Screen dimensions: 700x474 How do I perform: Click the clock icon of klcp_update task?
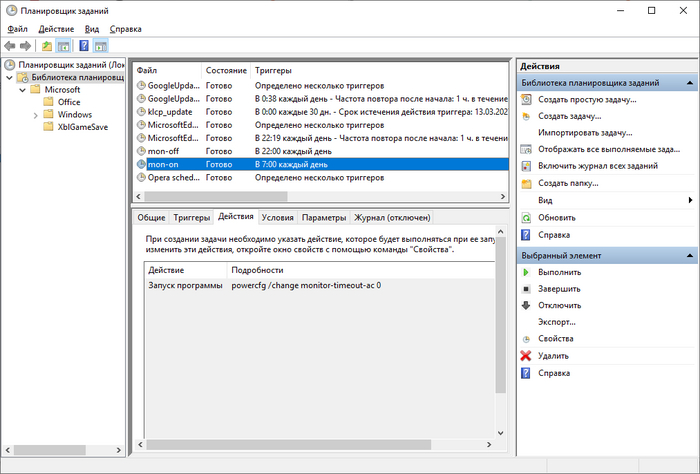click(x=141, y=112)
